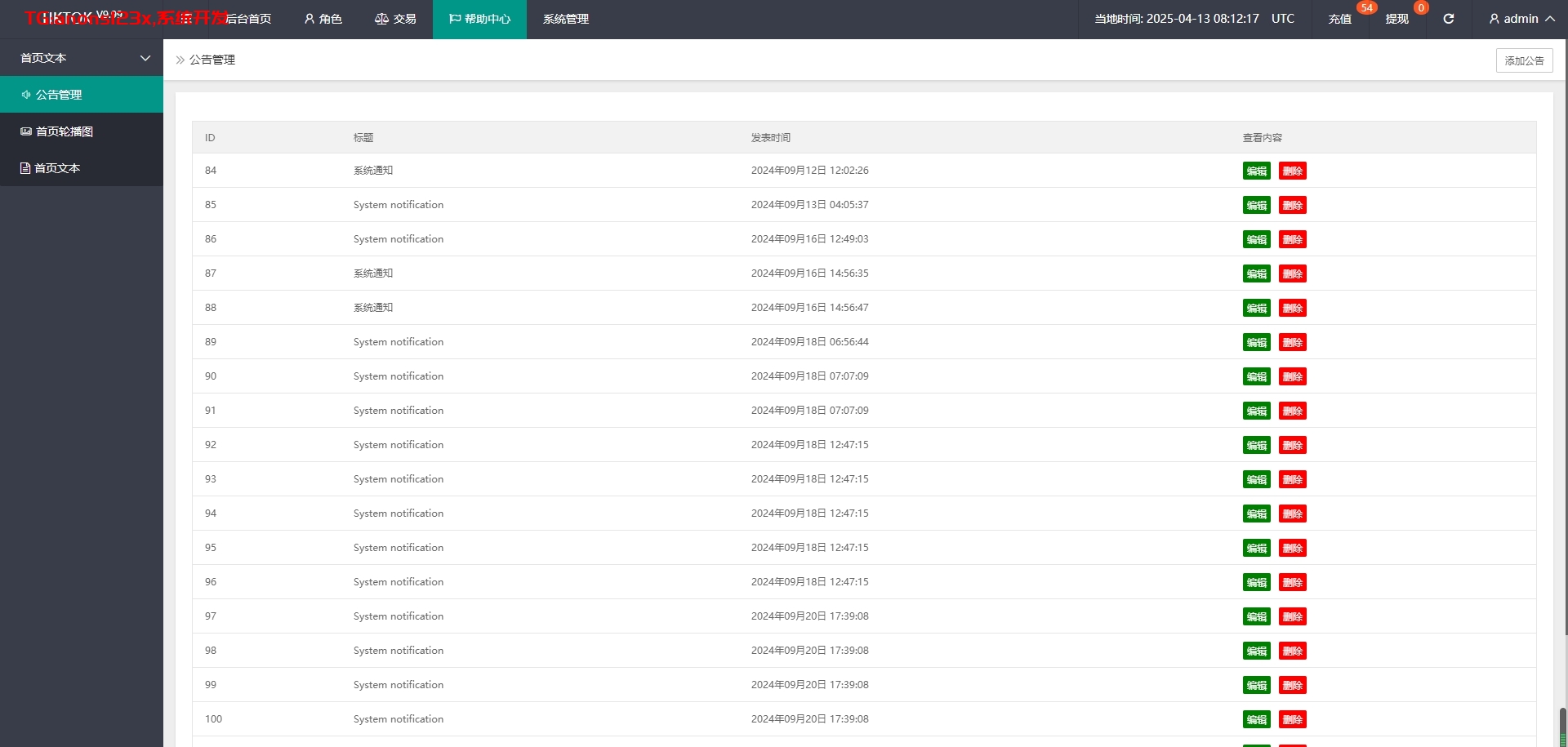The height and width of the screenshot is (747, 1568).
Task: Edit announcement with ID 100
Action: point(1256,719)
